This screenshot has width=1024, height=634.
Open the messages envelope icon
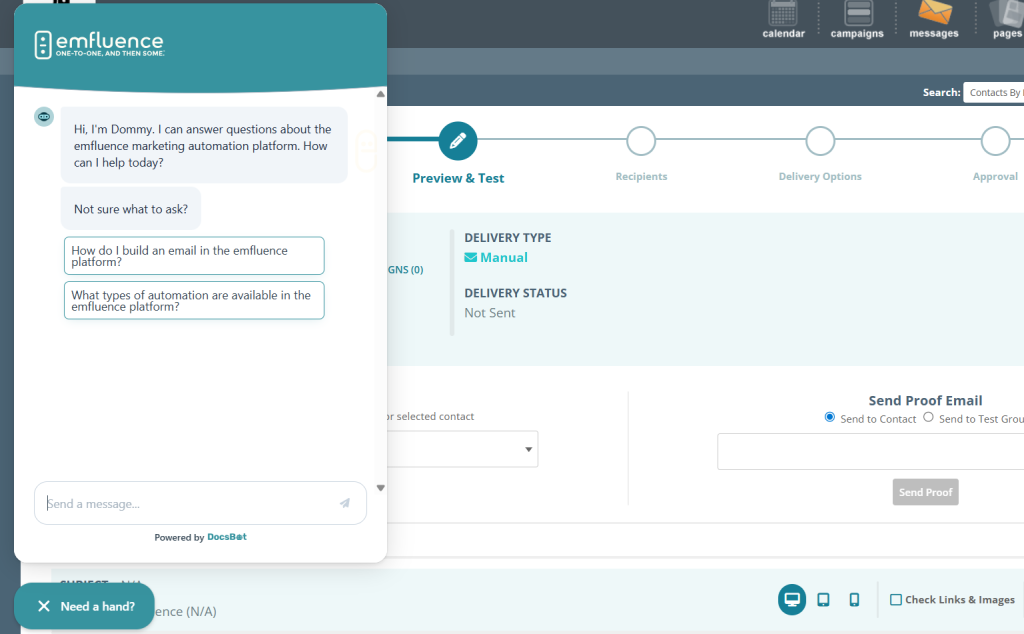934,14
